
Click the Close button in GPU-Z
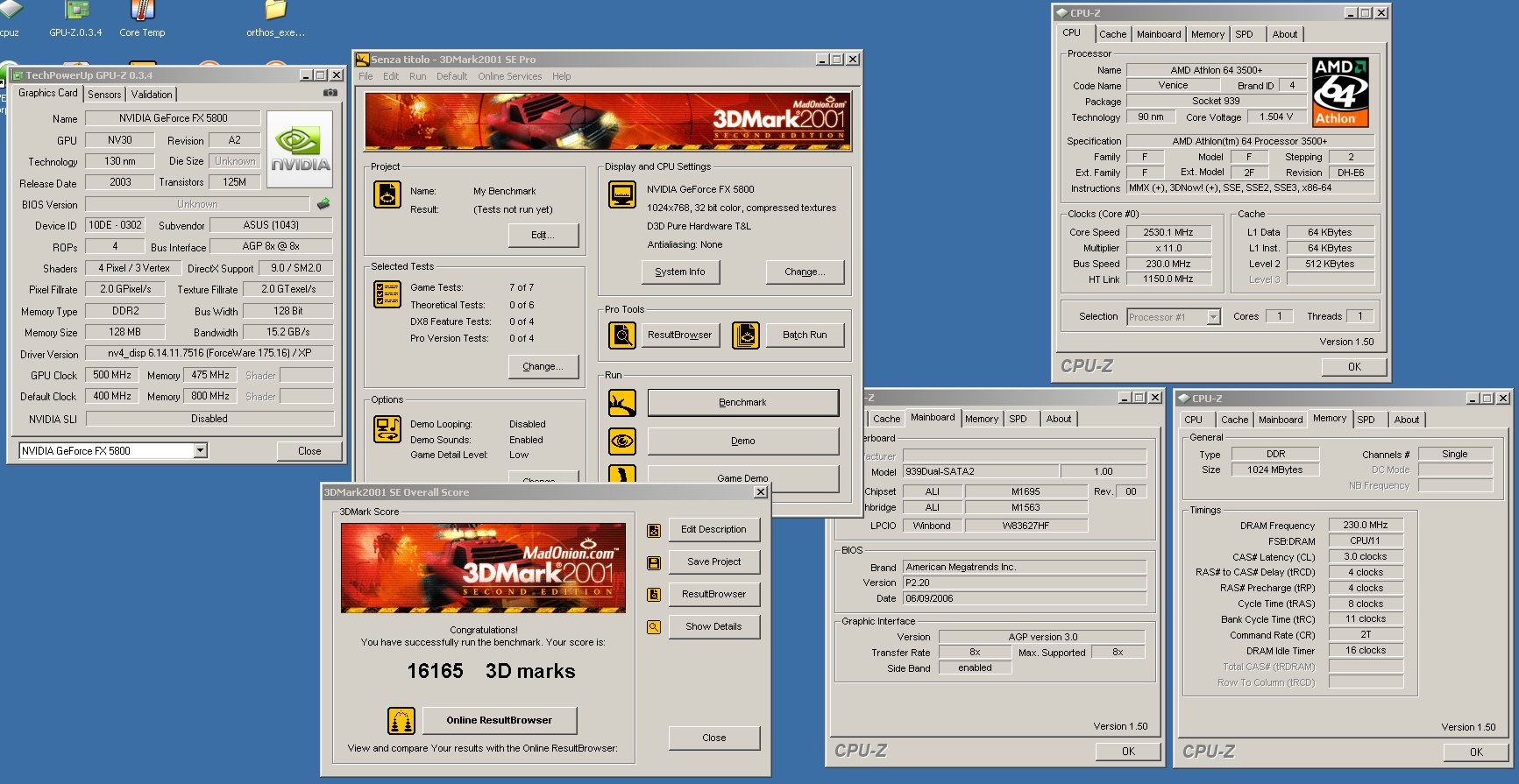(x=309, y=451)
